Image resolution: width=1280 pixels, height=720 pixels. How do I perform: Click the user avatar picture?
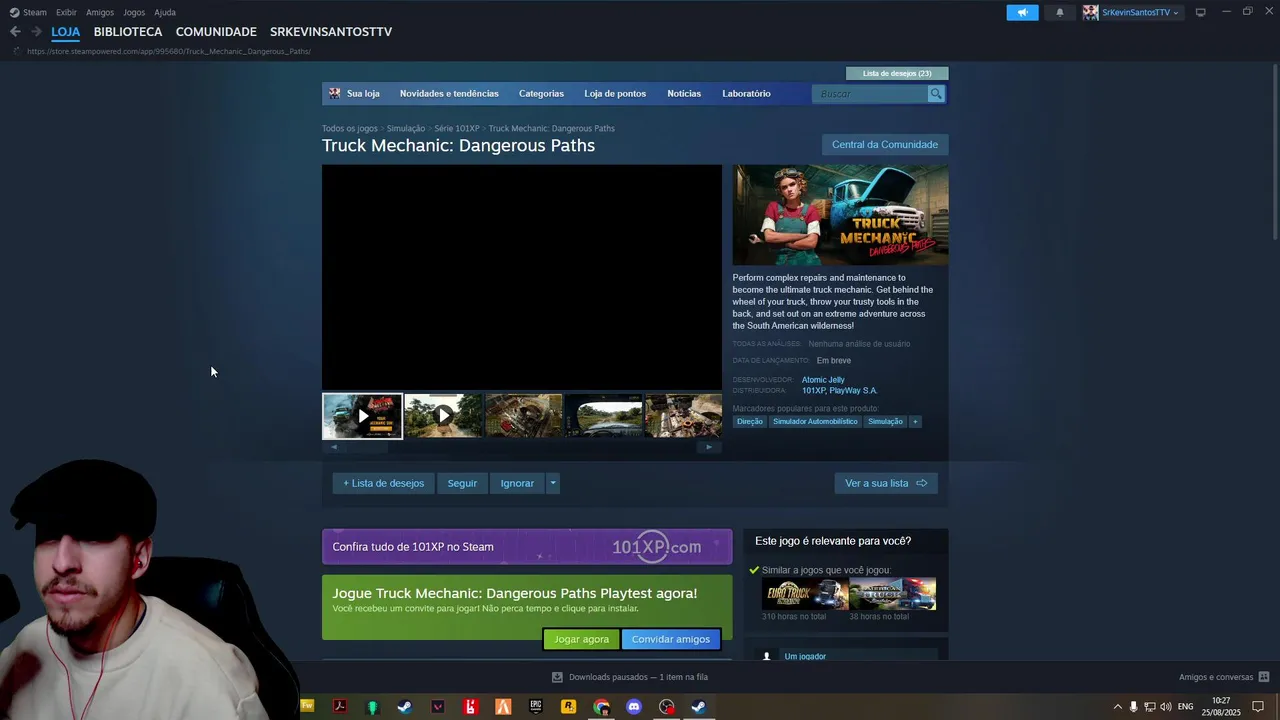1091,12
